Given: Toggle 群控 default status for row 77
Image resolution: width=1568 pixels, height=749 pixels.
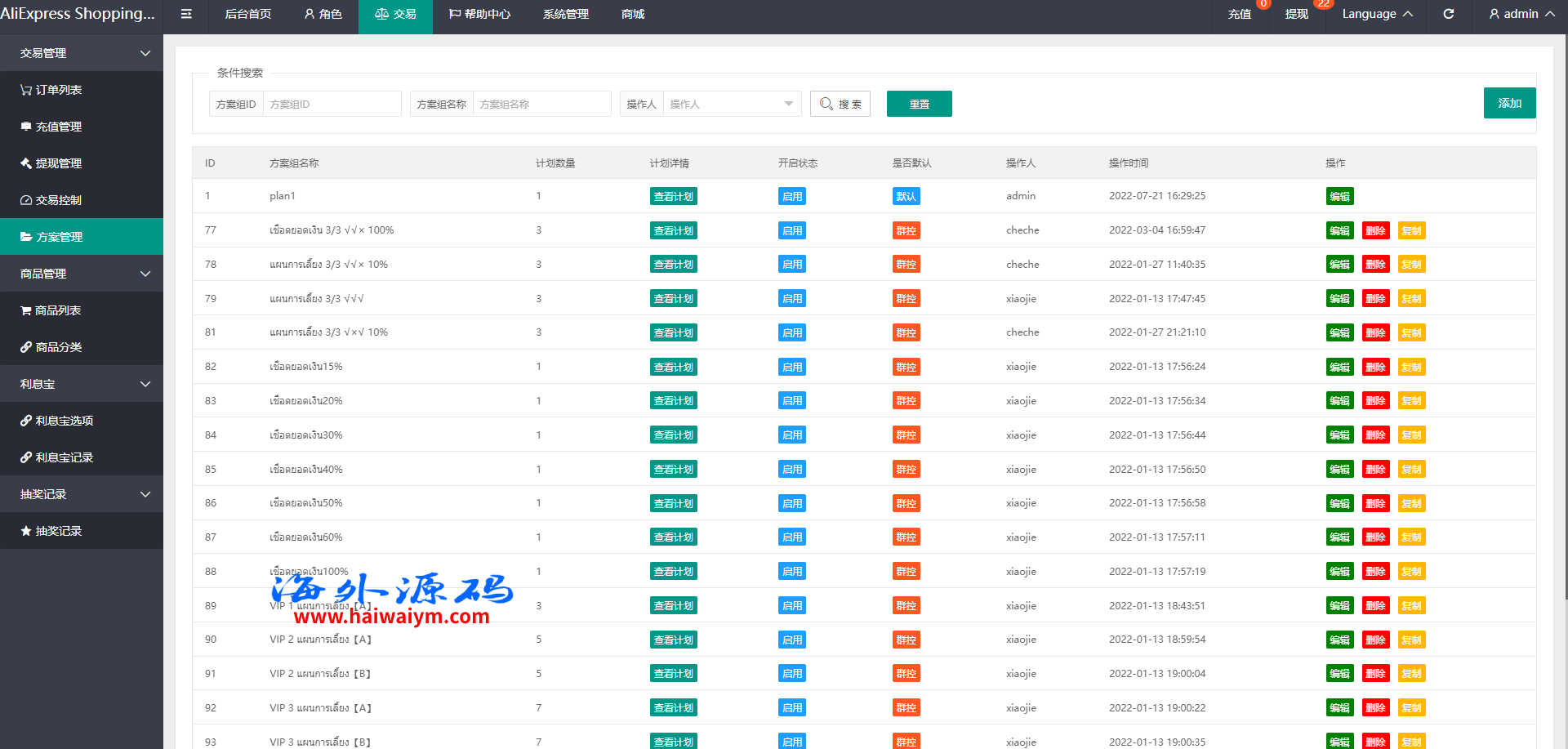Looking at the screenshot, I should click(906, 230).
